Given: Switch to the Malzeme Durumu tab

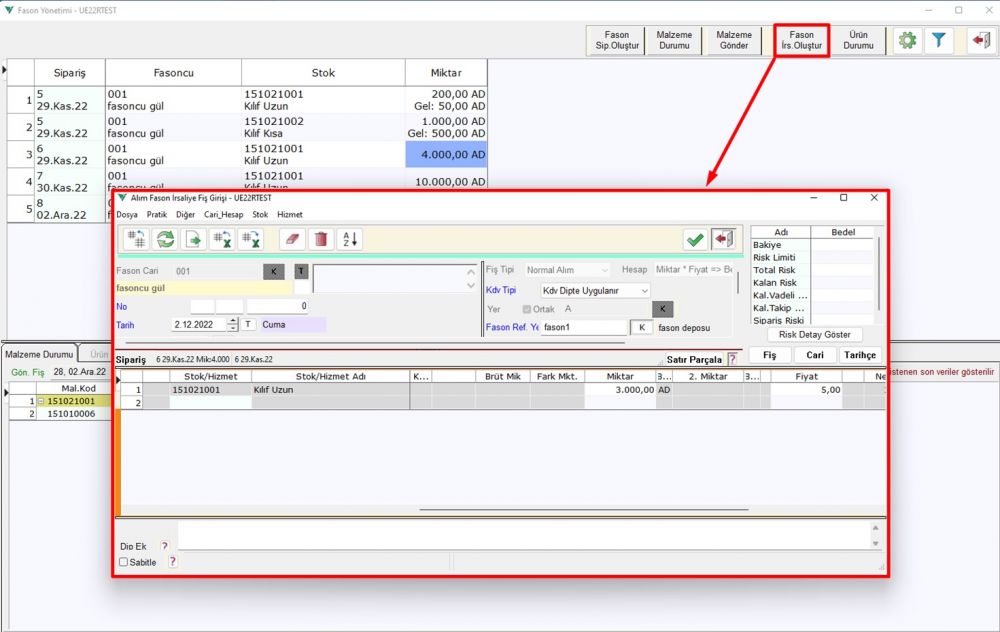Looking at the screenshot, I should click(39, 354).
